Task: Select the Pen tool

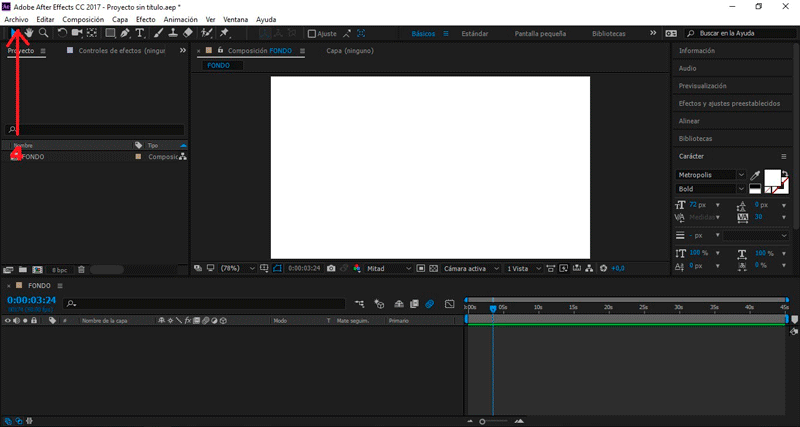Action: [125, 33]
